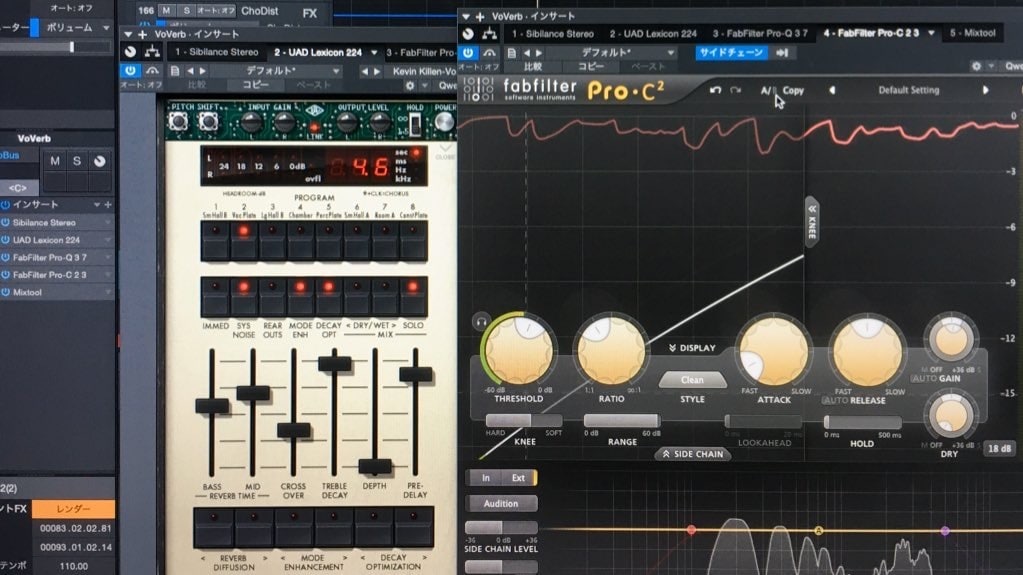The image size is (1023, 575).
Task: Toggle power for FabFilter Pro-C 2 insert
Action: pos(5,275)
